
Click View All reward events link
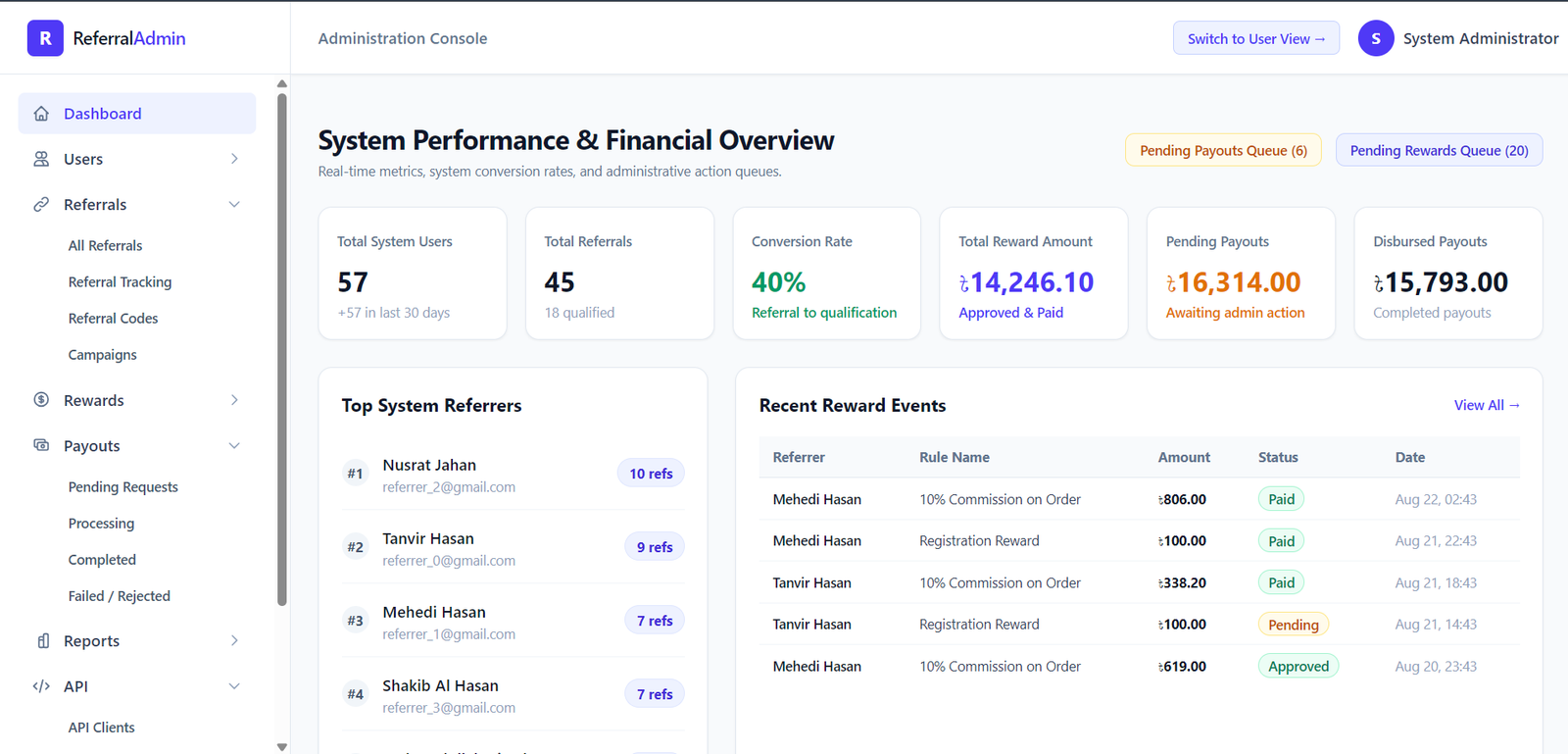pyautogui.click(x=1487, y=405)
